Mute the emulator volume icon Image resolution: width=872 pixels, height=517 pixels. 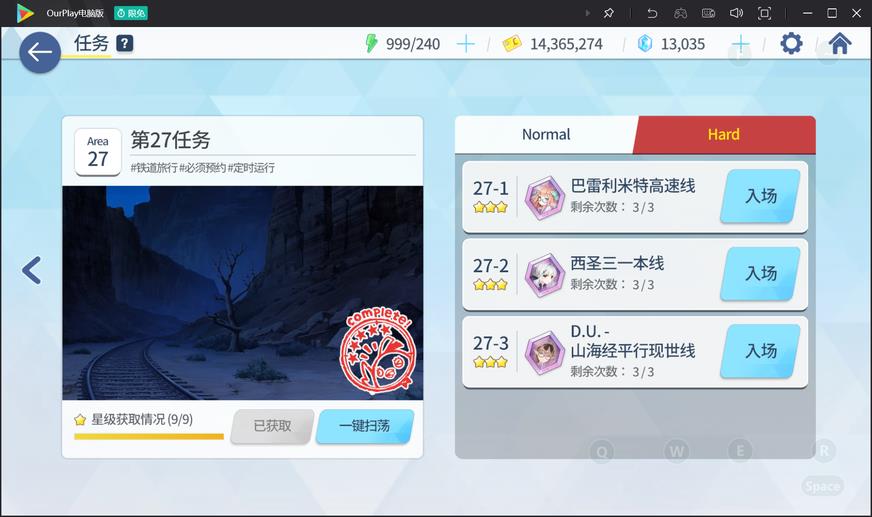736,13
